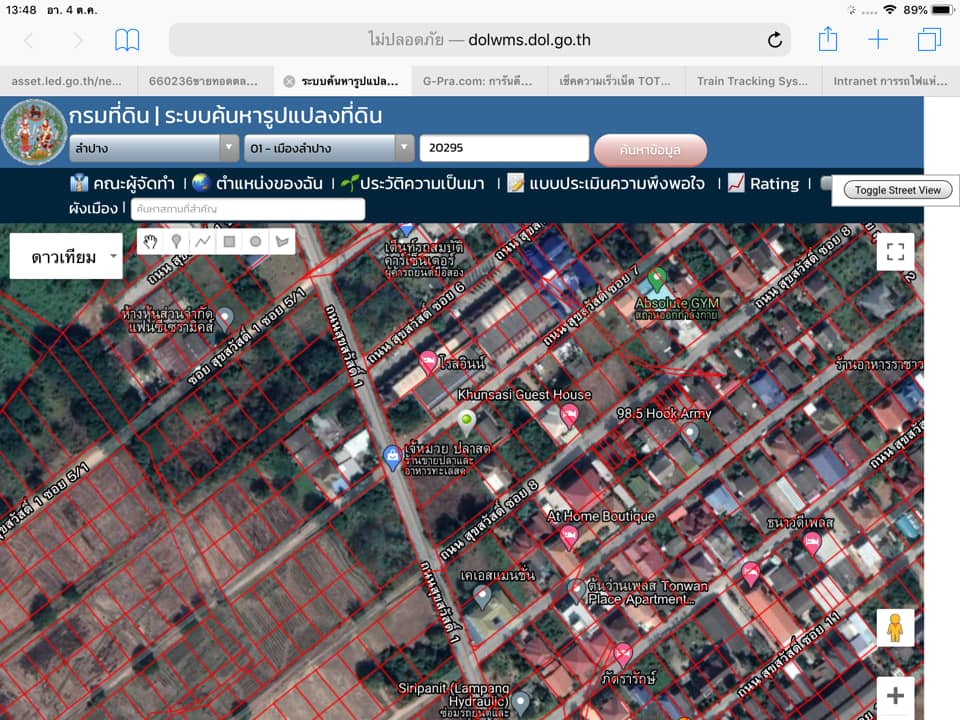960x720 pixels.
Task: Select the hand pan tool
Action: click(151, 241)
